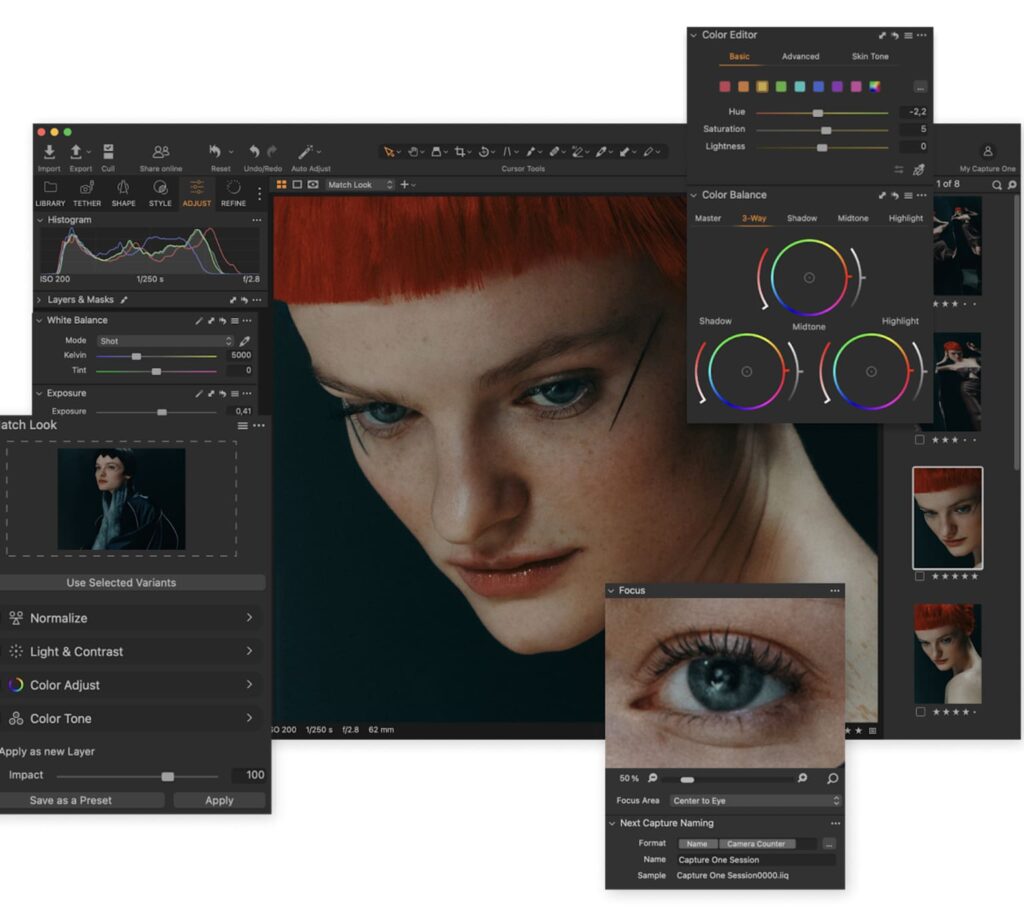Viewport: 1024px width, 909px height.
Task: Click the Capture One Session name field
Action: pyautogui.click(x=753, y=860)
